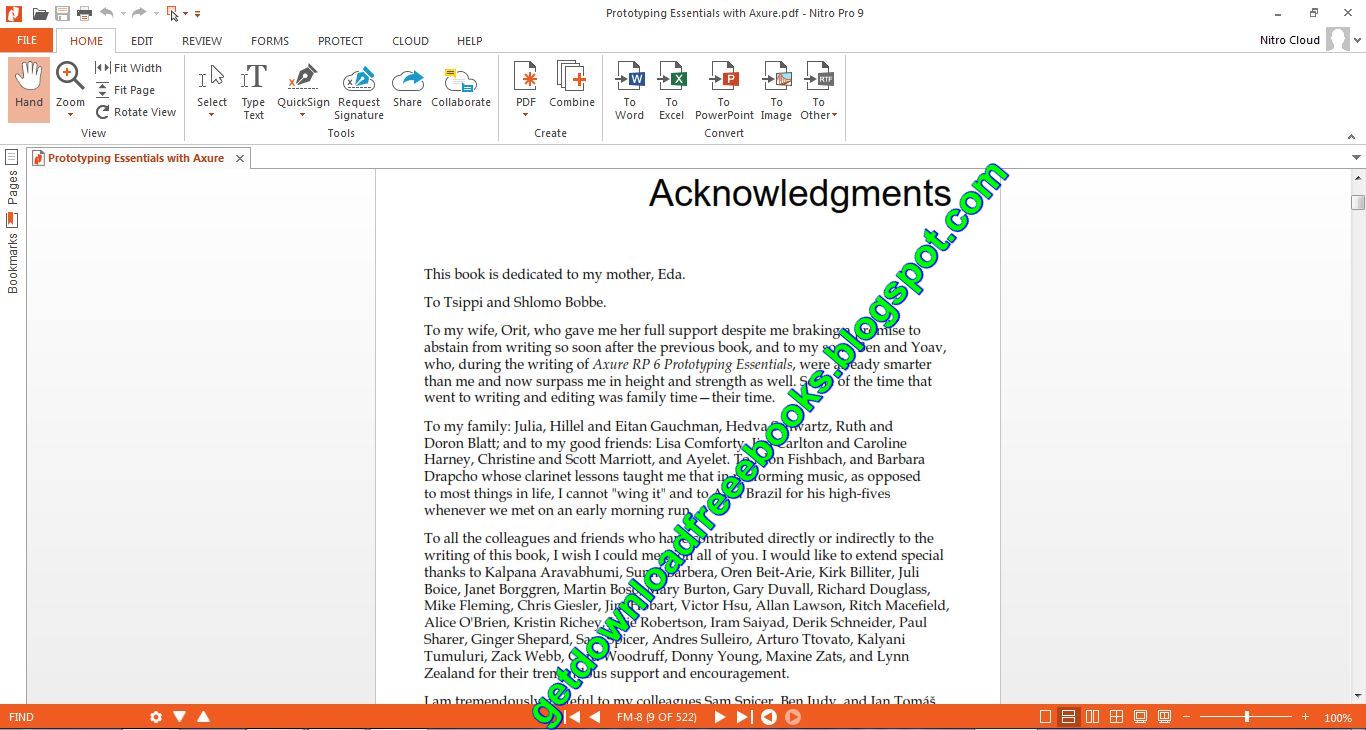
Task: Click the Fit Width button
Action: coord(128,68)
